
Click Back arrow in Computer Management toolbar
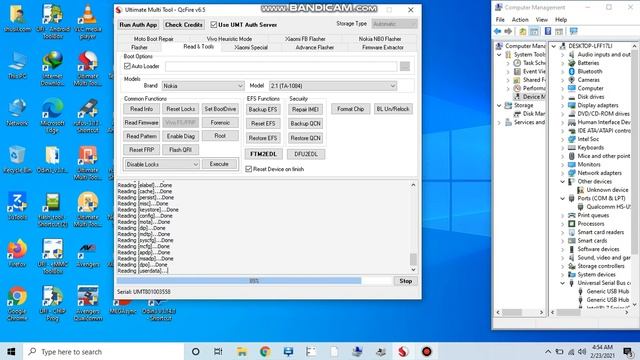[497, 31]
